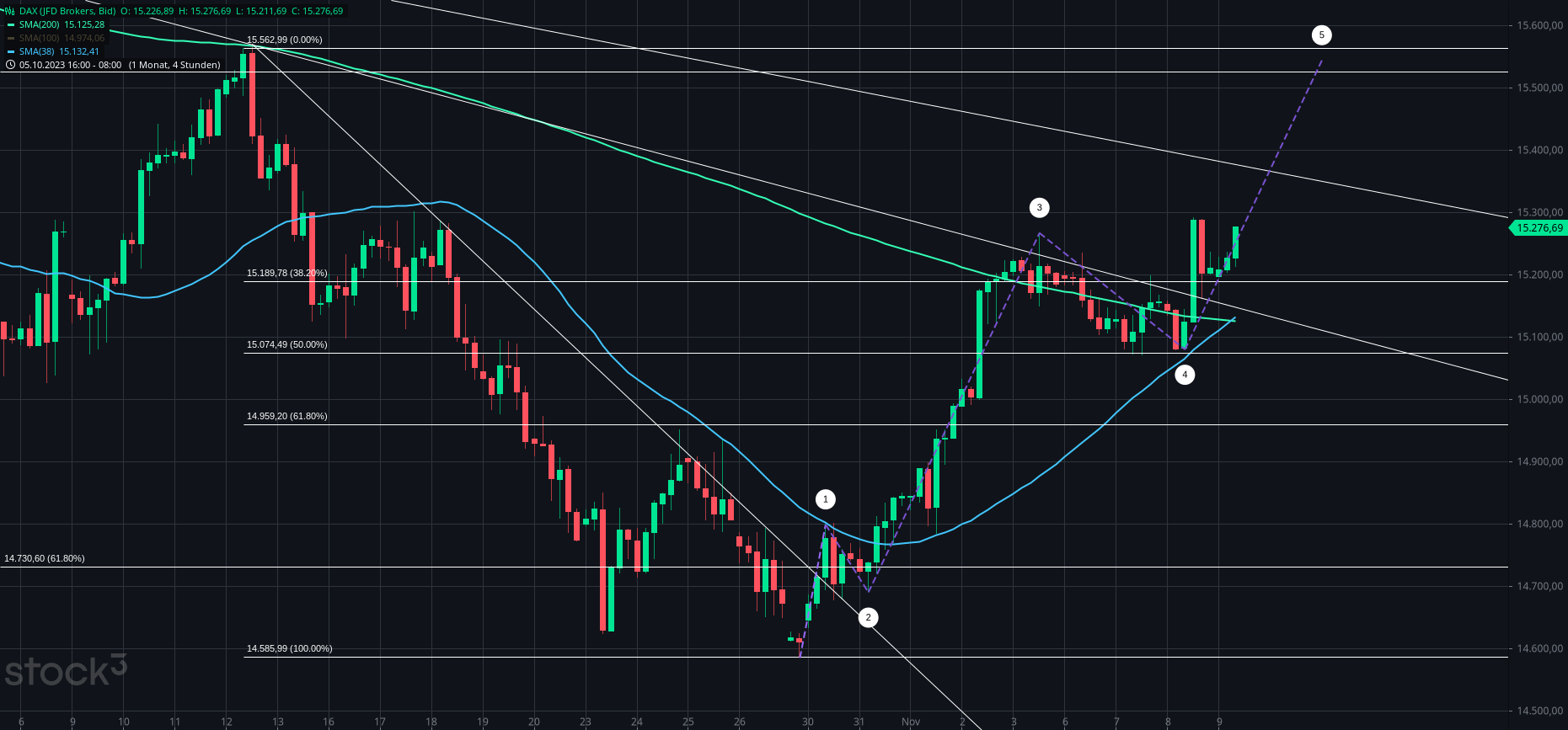The width and height of the screenshot is (1568, 730).
Task: Select the Elliott wave marker 4 circle
Action: (1185, 375)
